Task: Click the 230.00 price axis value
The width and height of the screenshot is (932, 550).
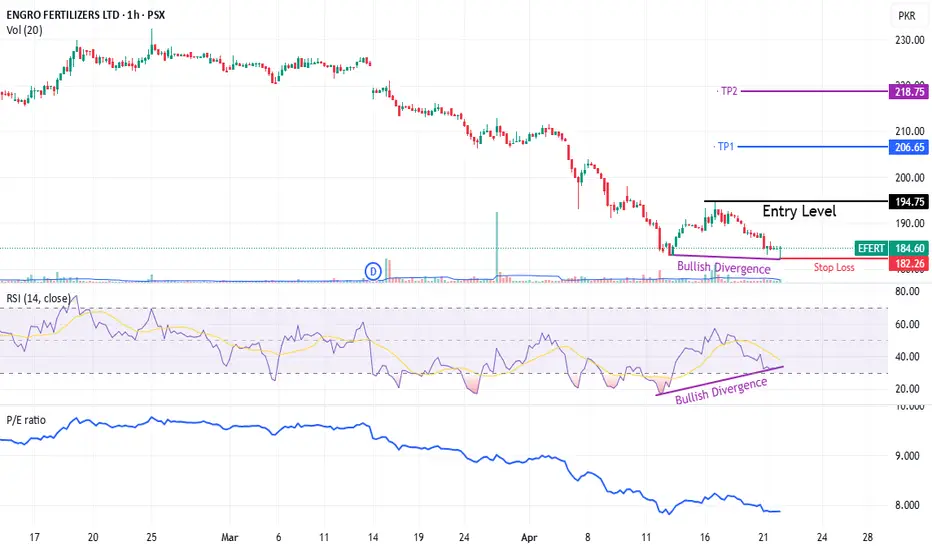Action: tap(910, 40)
